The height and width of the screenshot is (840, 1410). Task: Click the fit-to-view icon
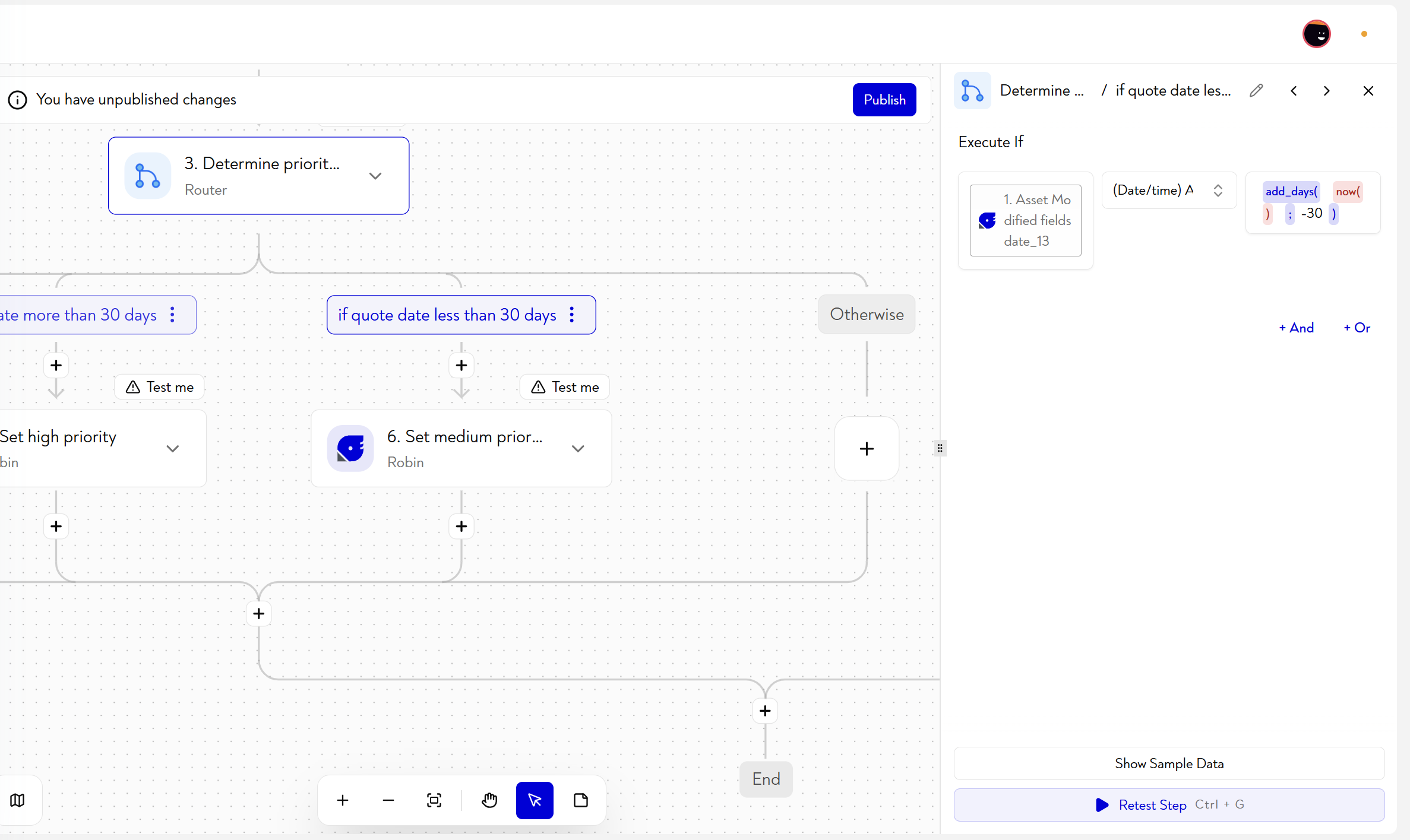pyautogui.click(x=434, y=800)
